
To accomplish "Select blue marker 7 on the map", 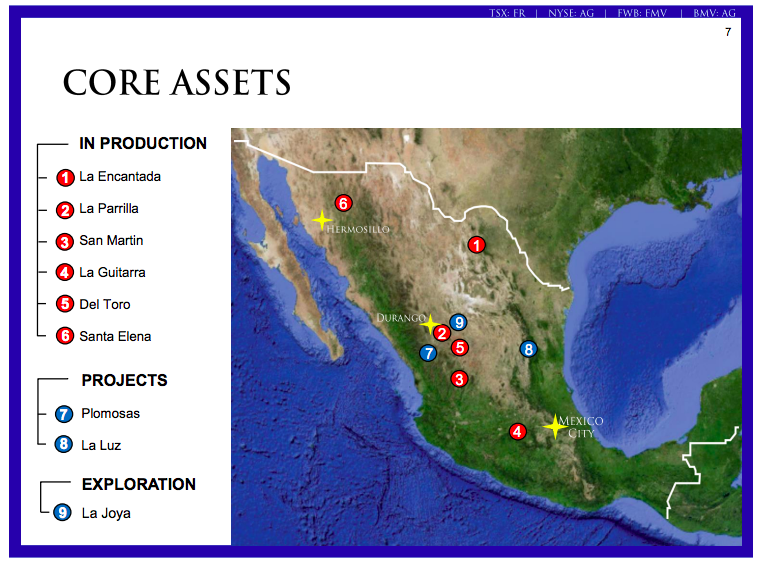I will 428,353.
